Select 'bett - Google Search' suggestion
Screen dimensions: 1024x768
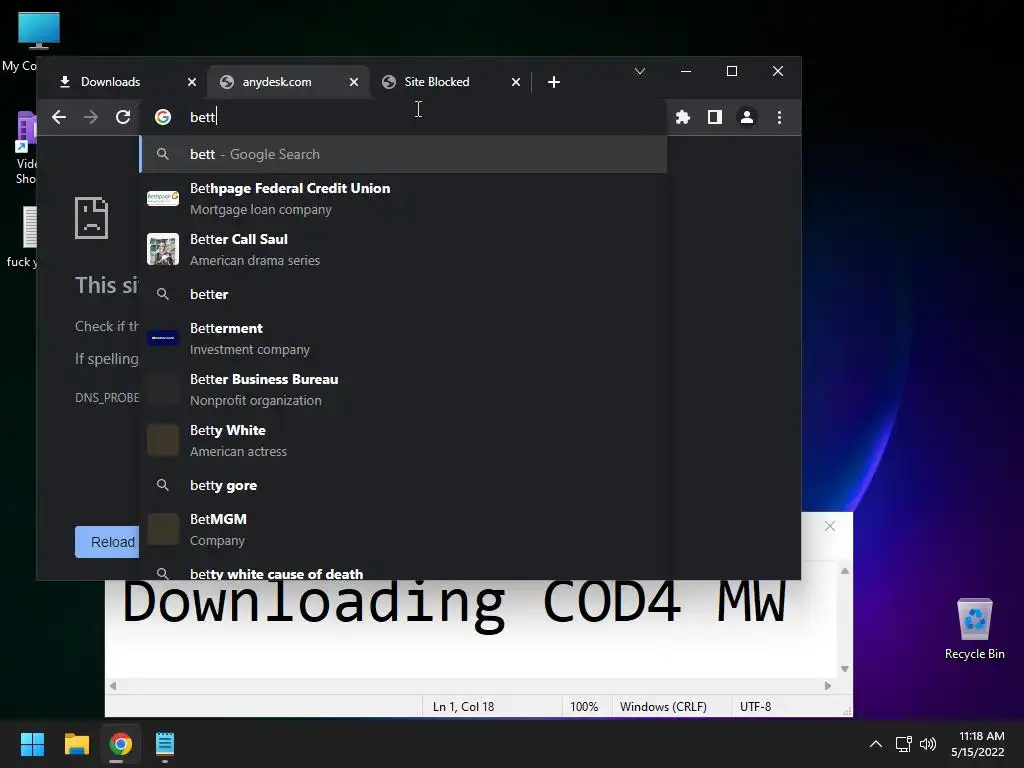click(404, 154)
